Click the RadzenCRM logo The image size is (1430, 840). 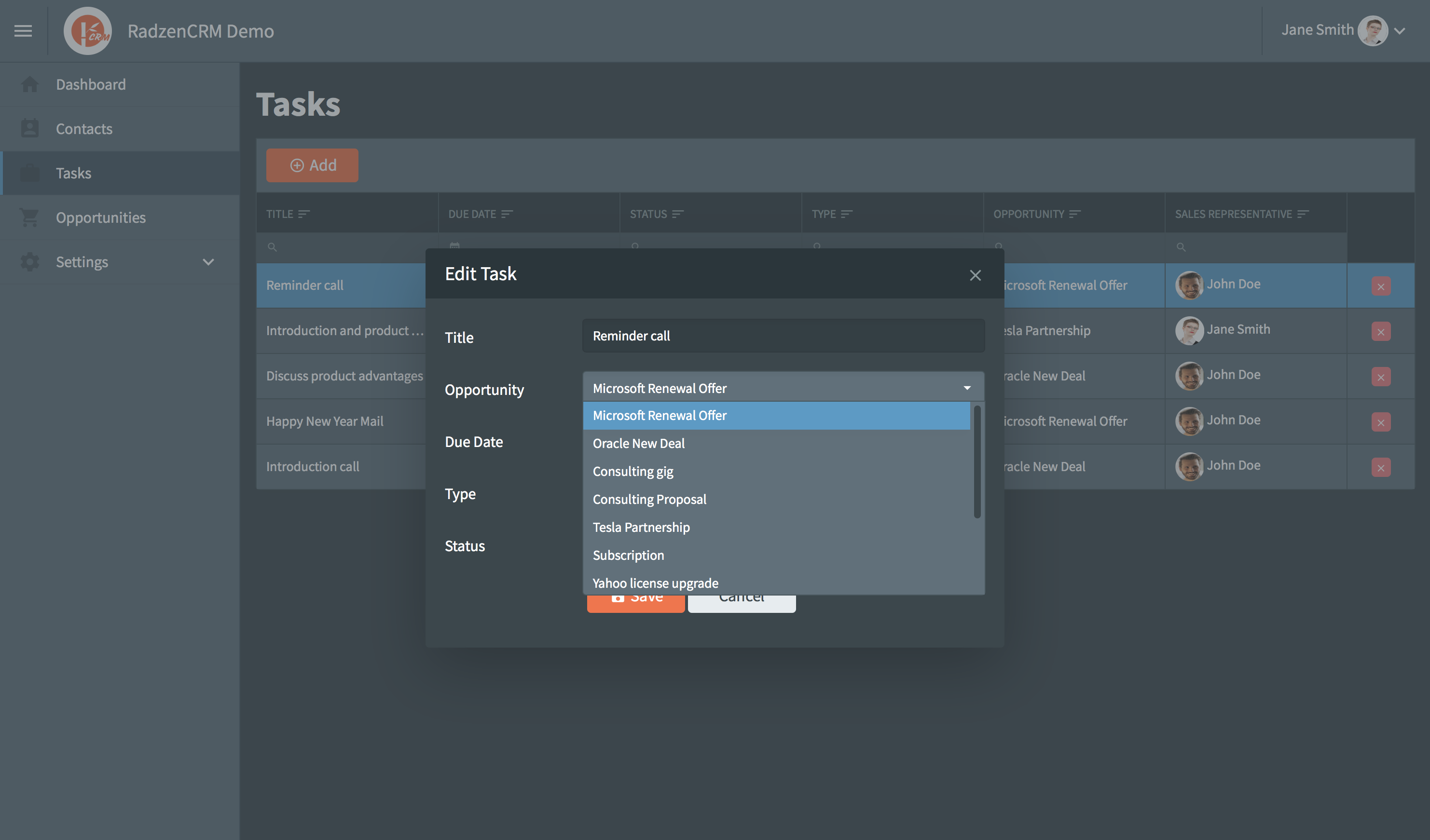point(87,31)
